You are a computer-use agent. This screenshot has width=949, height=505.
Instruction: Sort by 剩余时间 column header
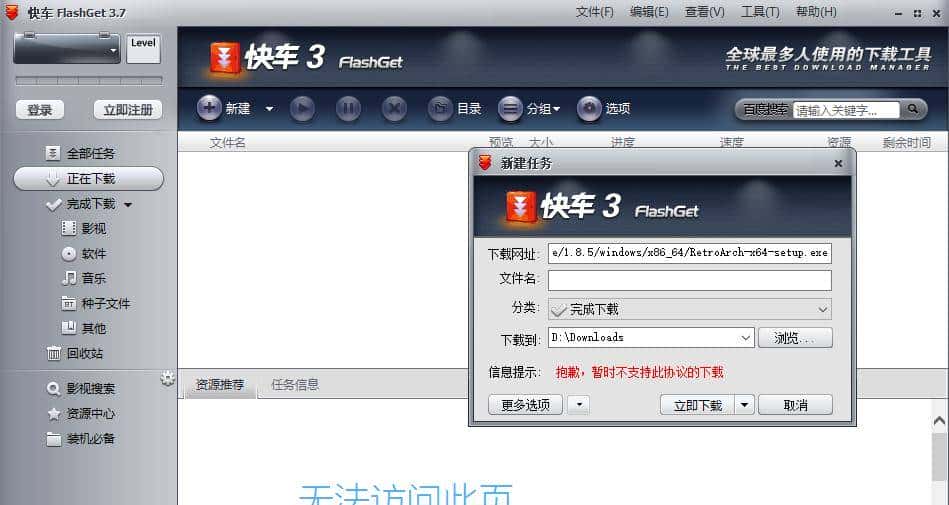[907, 143]
